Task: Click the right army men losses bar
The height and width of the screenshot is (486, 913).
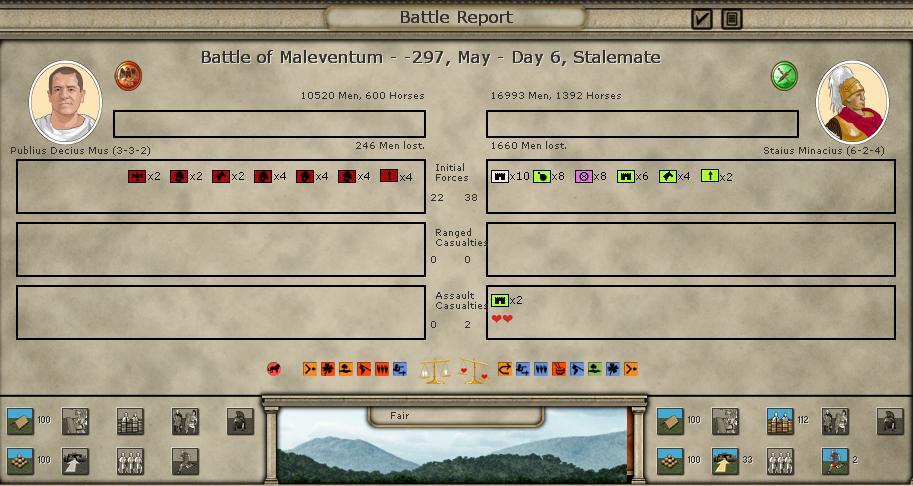Action: (642, 124)
